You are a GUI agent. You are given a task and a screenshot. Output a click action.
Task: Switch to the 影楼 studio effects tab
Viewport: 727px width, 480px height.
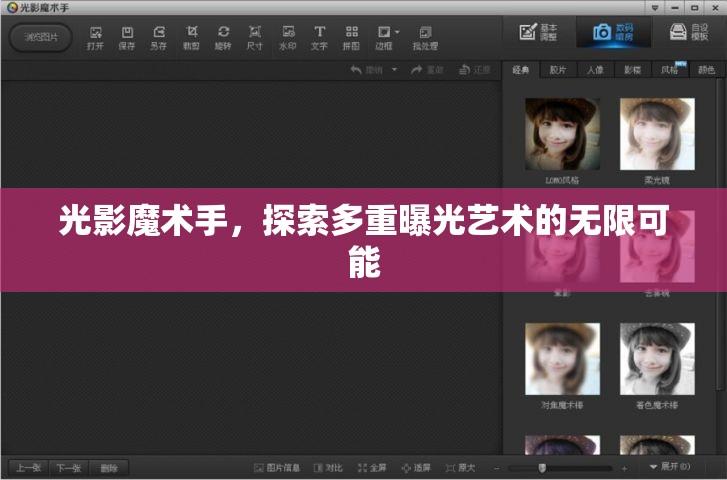coord(632,70)
